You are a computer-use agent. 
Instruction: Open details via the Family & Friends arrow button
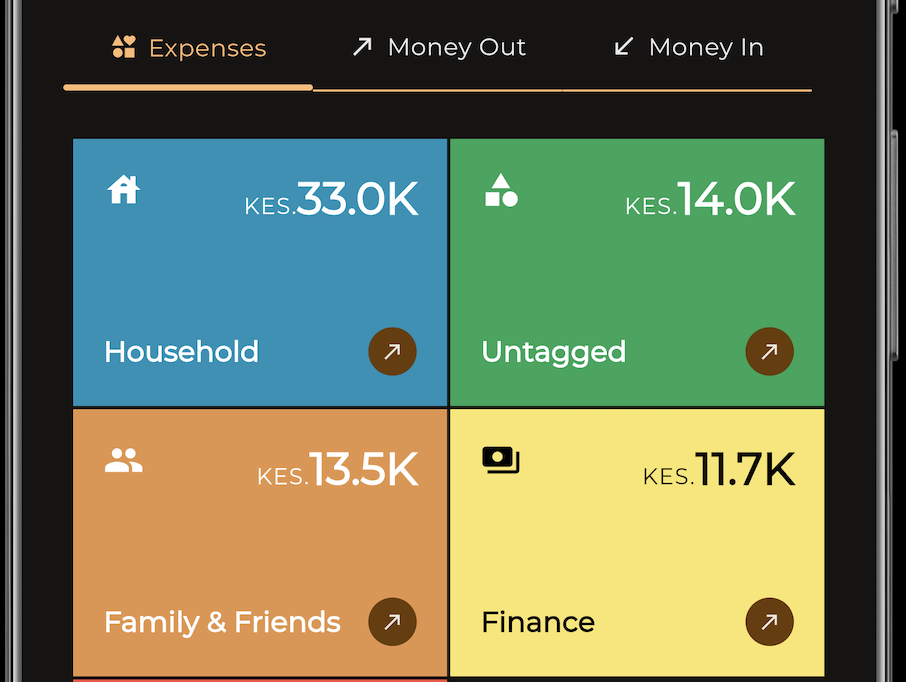392,621
